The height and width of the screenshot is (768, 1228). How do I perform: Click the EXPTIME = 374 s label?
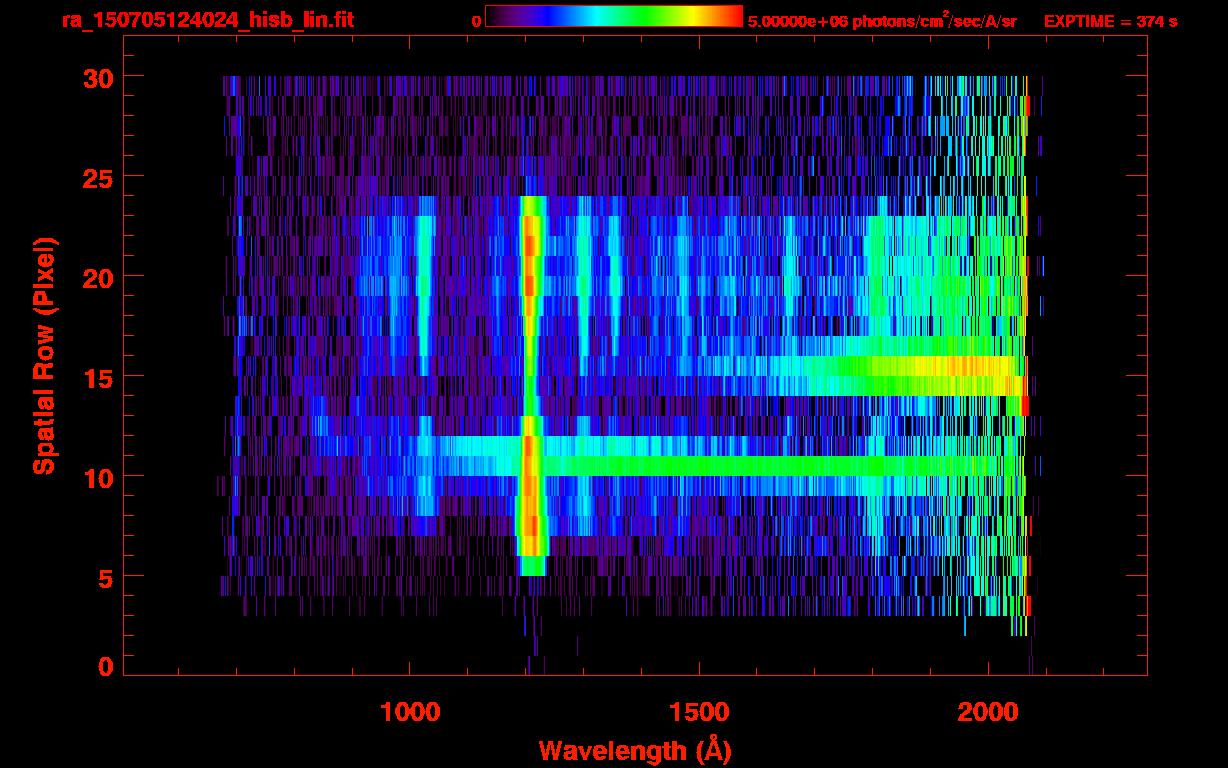pos(1110,21)
